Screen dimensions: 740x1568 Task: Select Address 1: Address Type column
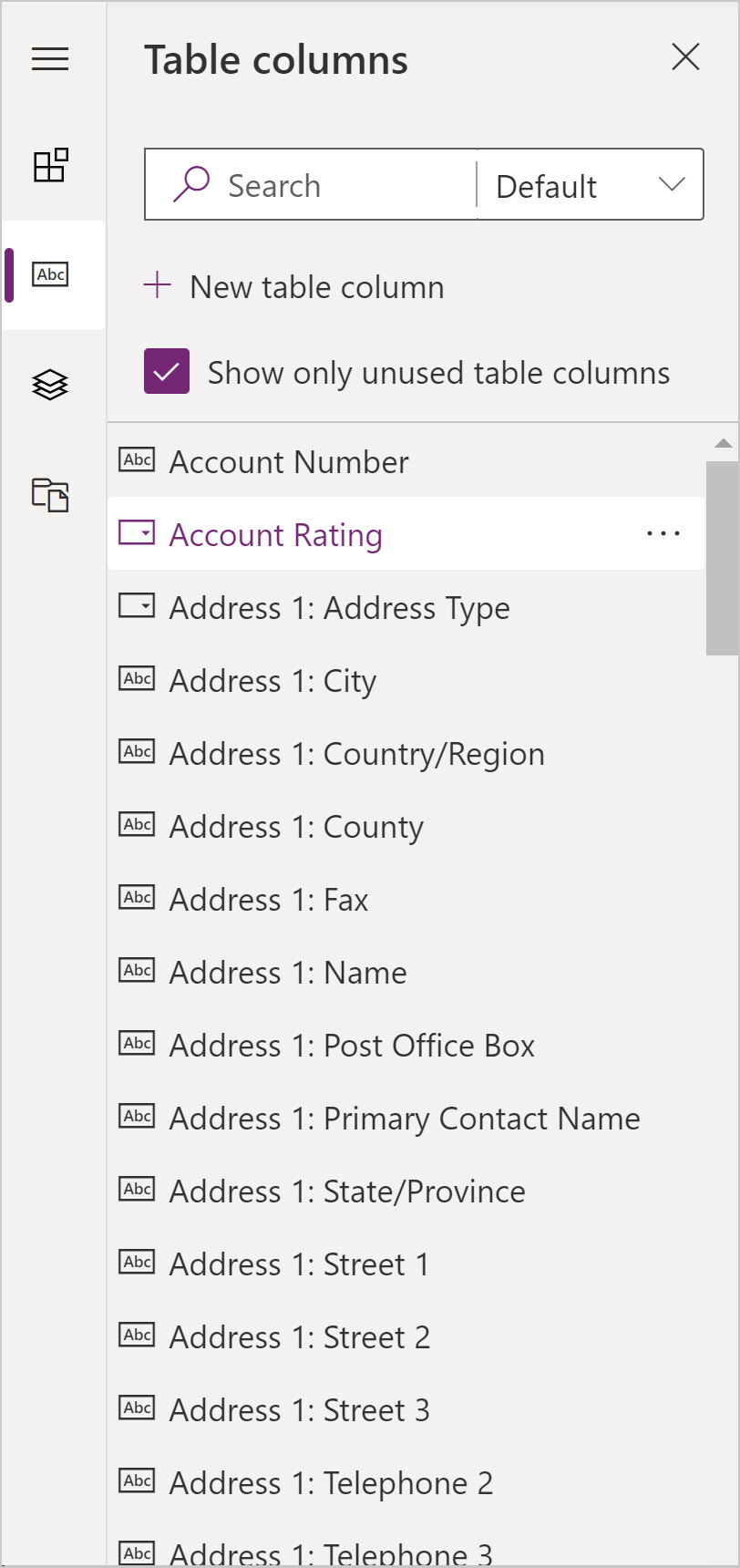pos(339,608)
